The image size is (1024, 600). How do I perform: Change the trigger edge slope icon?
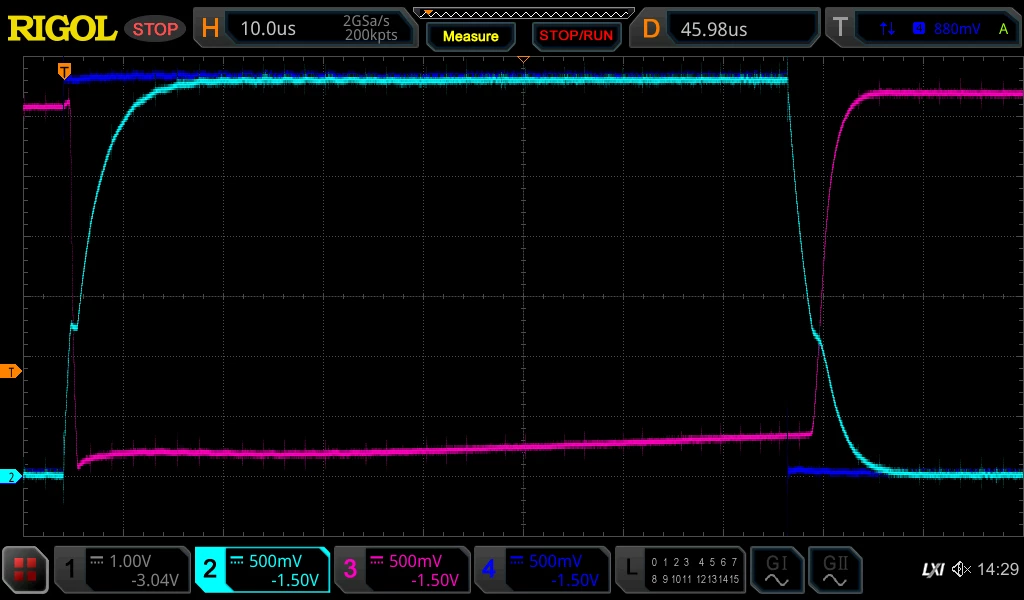click(888, 28)
